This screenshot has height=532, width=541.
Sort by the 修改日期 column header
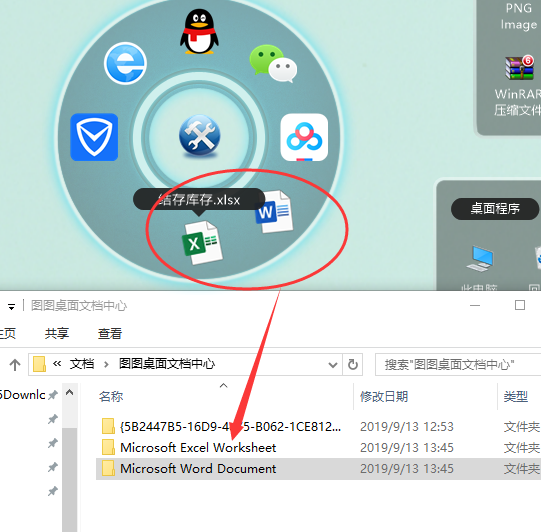point(384,396)
